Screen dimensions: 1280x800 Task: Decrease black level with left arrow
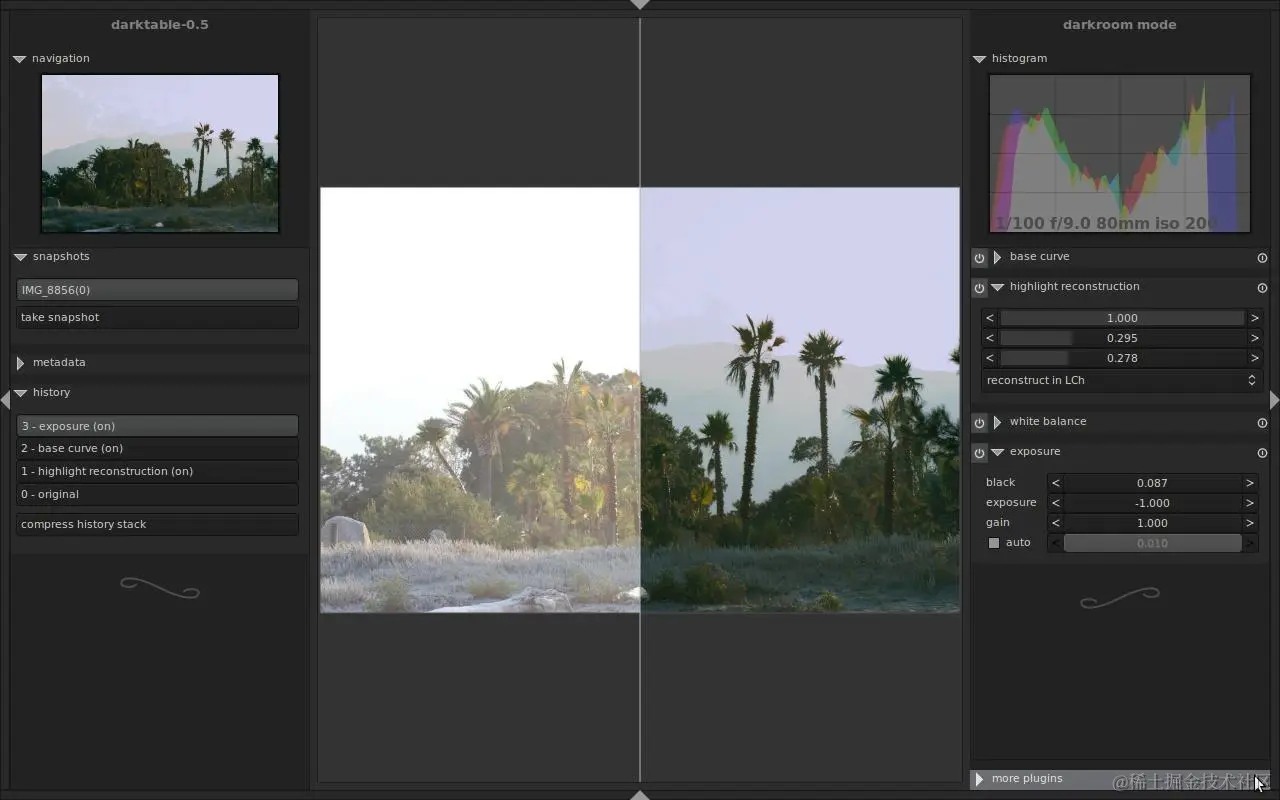[1055, 483]
